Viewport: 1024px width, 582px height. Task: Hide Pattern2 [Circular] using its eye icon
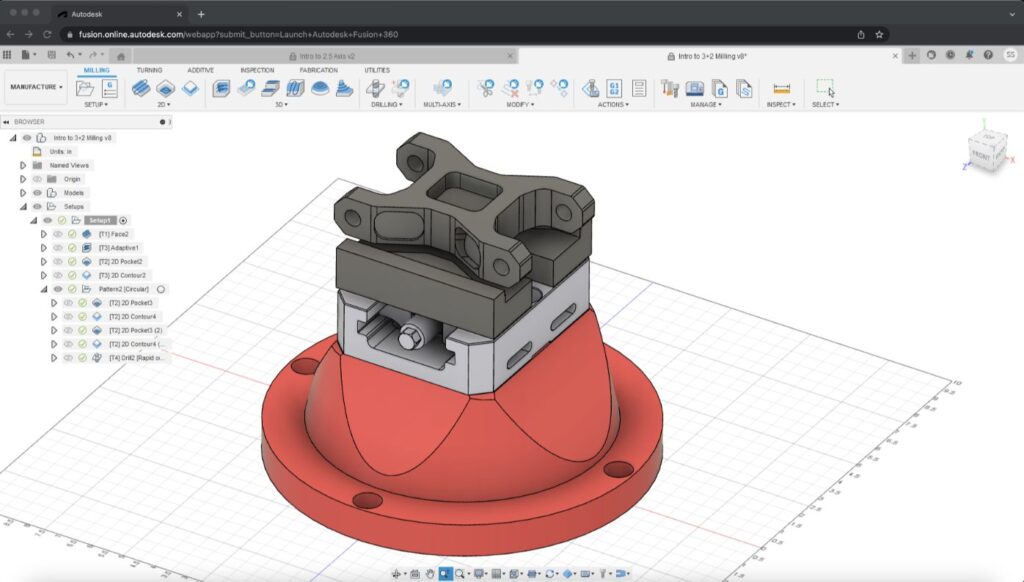(58, 289)
